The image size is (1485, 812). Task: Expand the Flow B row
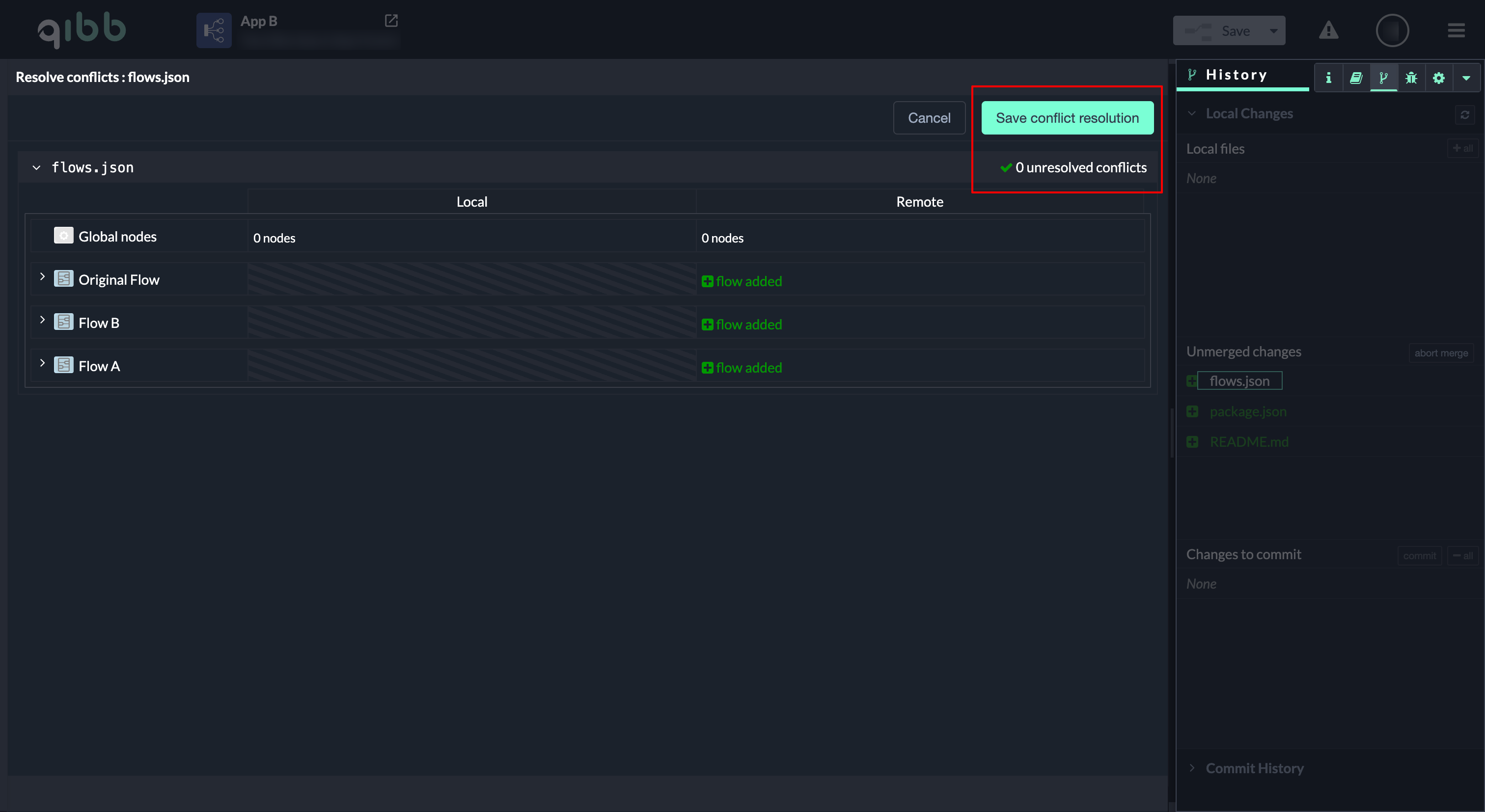point(42,320)
